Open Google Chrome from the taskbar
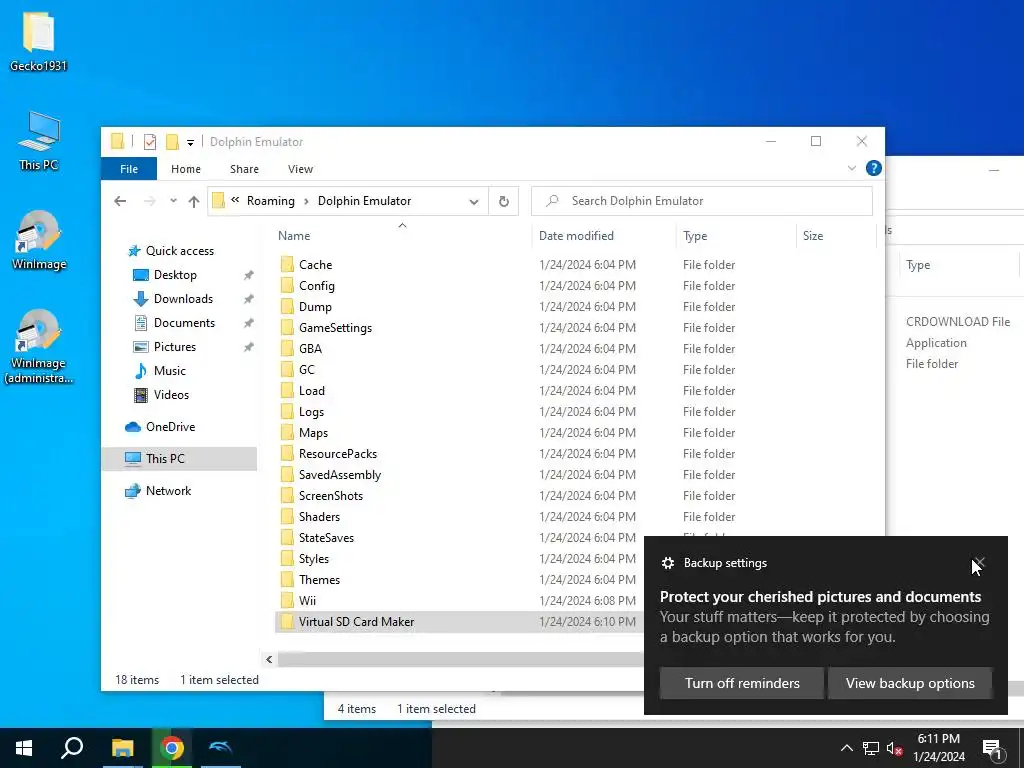 [172, 748]
